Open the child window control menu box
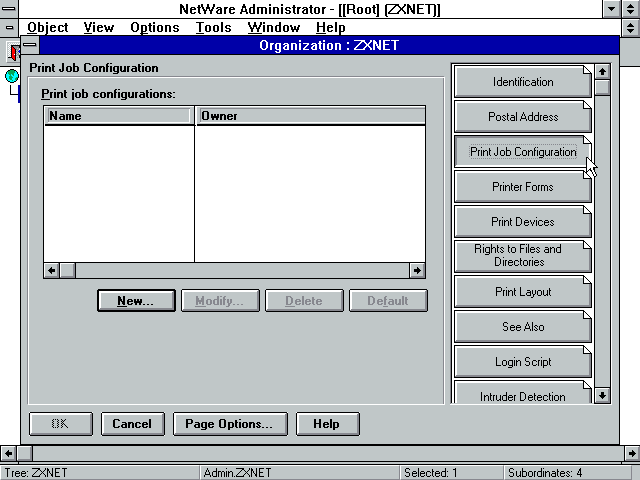This screenshot has width=640, height=480. [9, 27]
